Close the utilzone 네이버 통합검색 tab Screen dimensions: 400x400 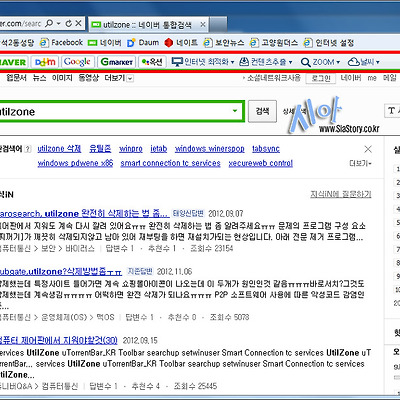point(203,25)
